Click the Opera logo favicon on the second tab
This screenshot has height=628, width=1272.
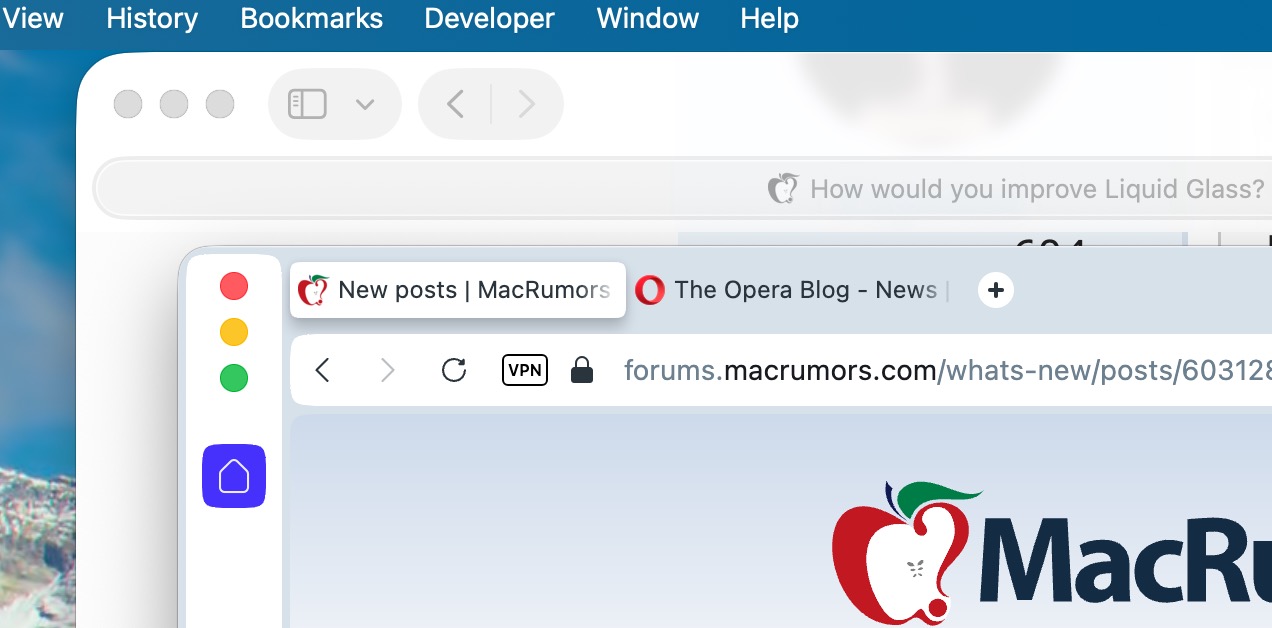point(650,290)
